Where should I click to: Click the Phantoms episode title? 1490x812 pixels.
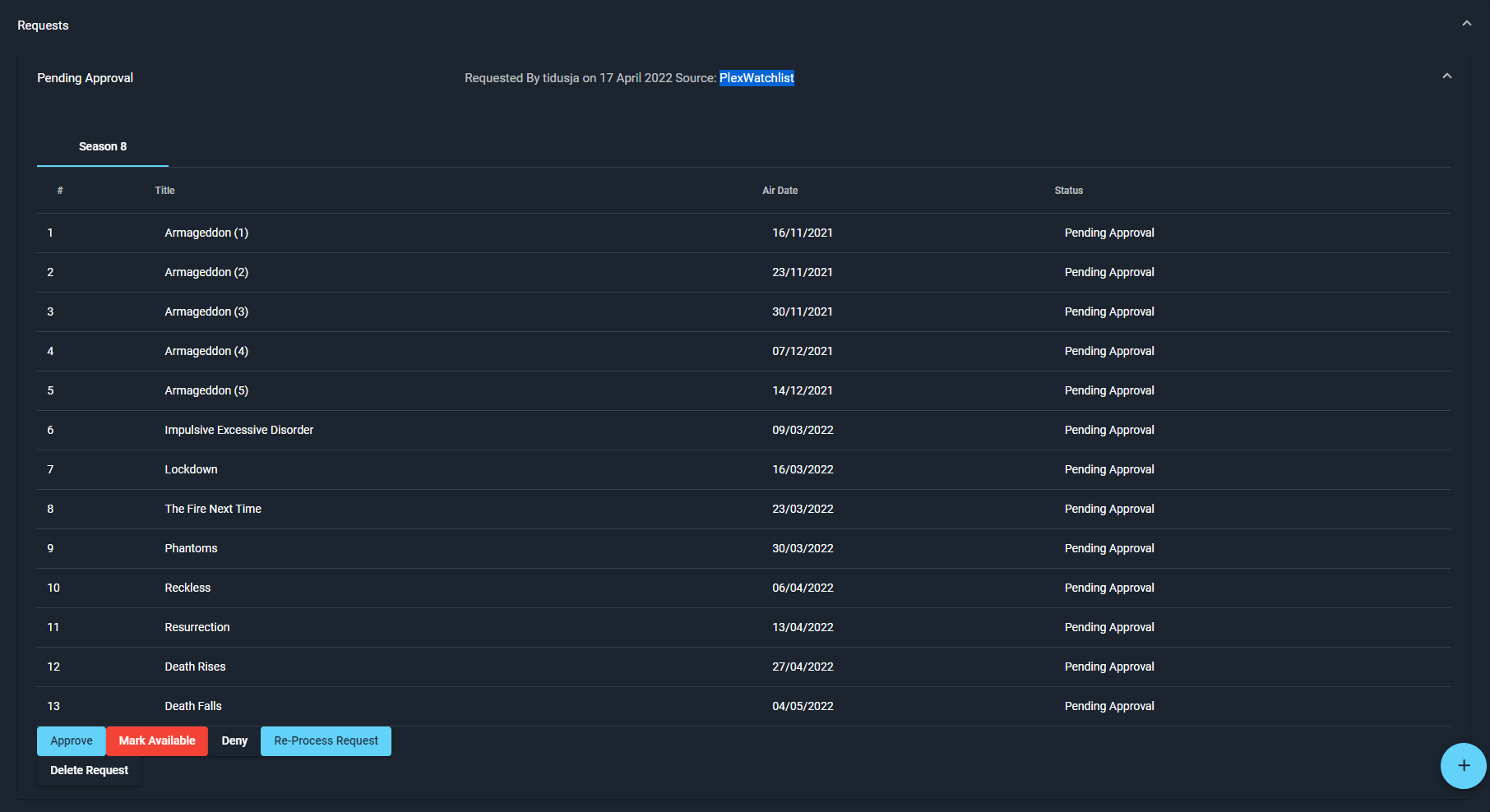tap(191, 548)
